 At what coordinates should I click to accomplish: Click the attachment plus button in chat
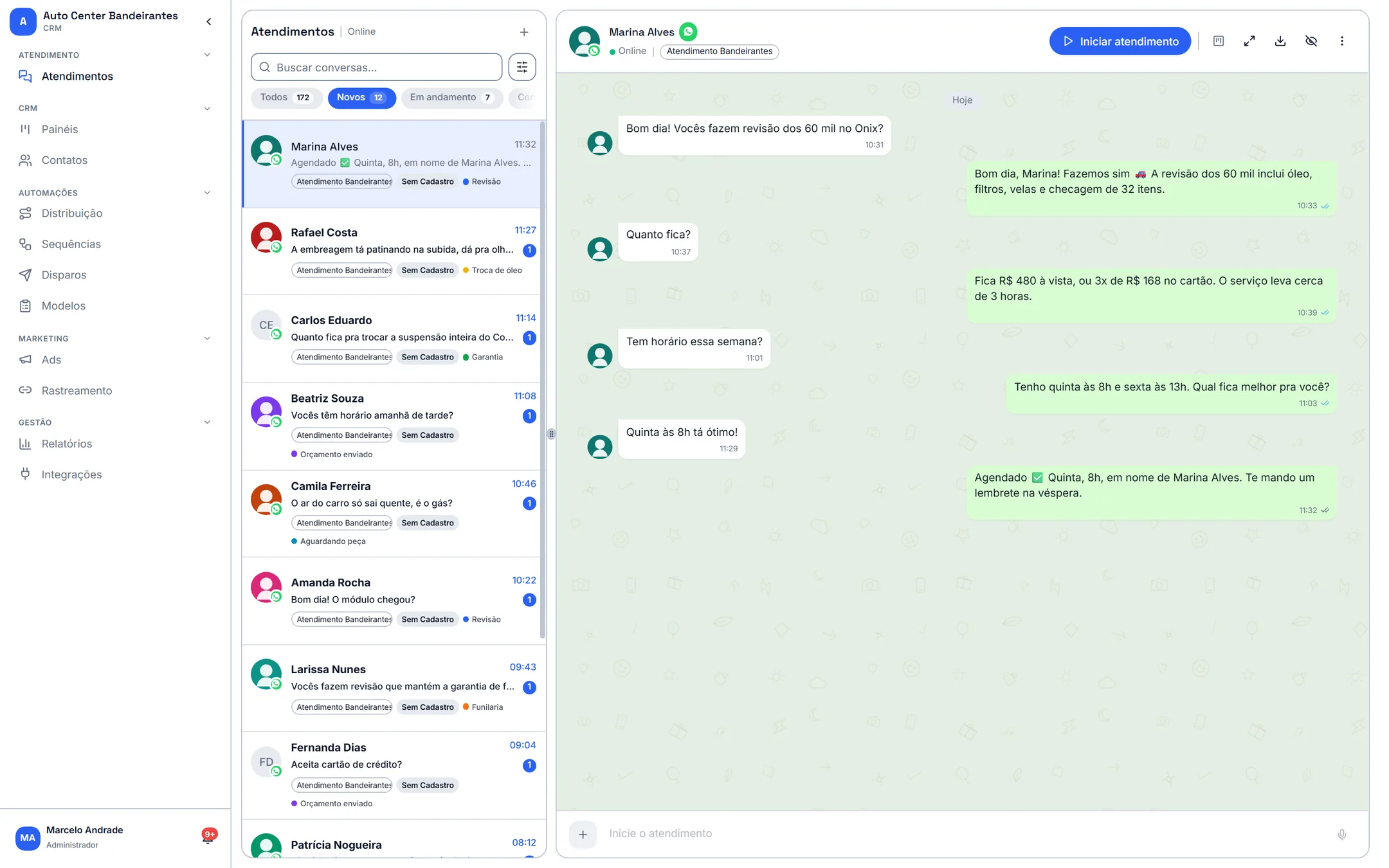[583, 834]
